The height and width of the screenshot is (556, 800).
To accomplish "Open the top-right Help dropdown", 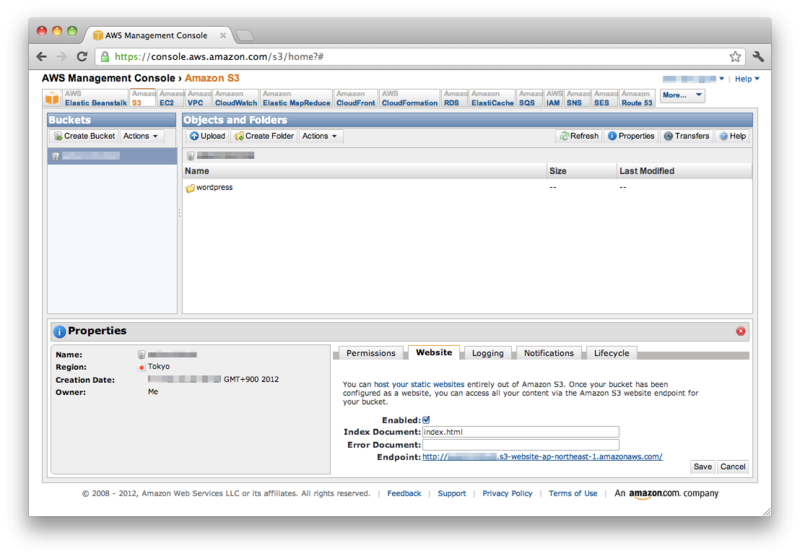I will (747, 79).
